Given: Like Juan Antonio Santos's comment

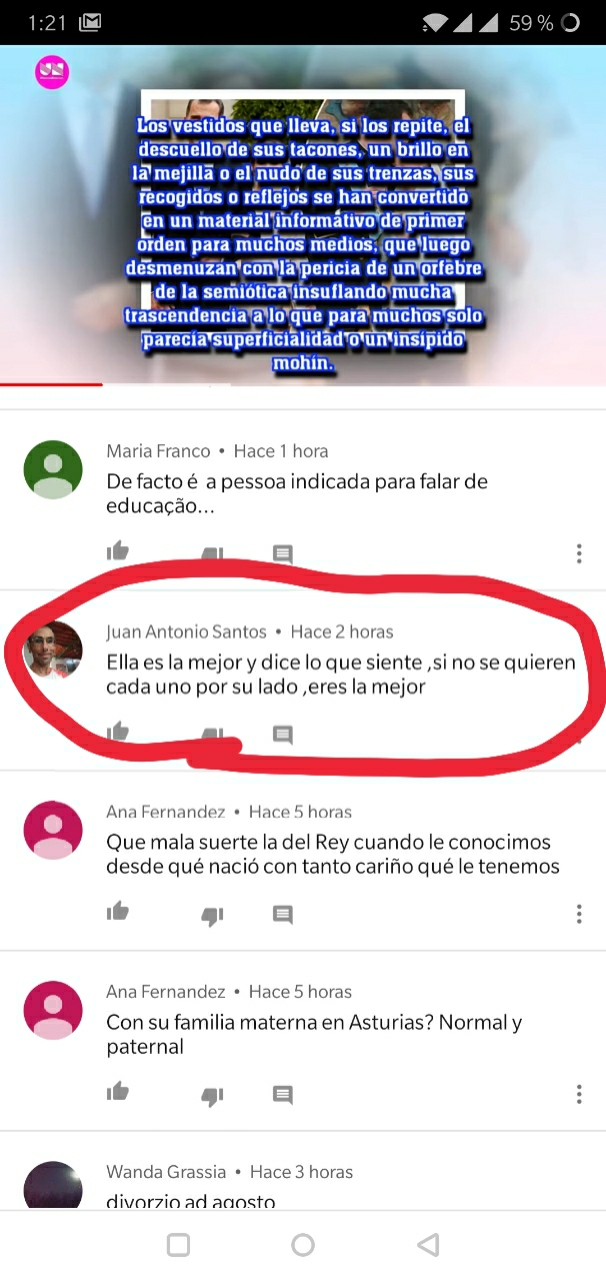Looking at the screenshot, I should (118, 732).
